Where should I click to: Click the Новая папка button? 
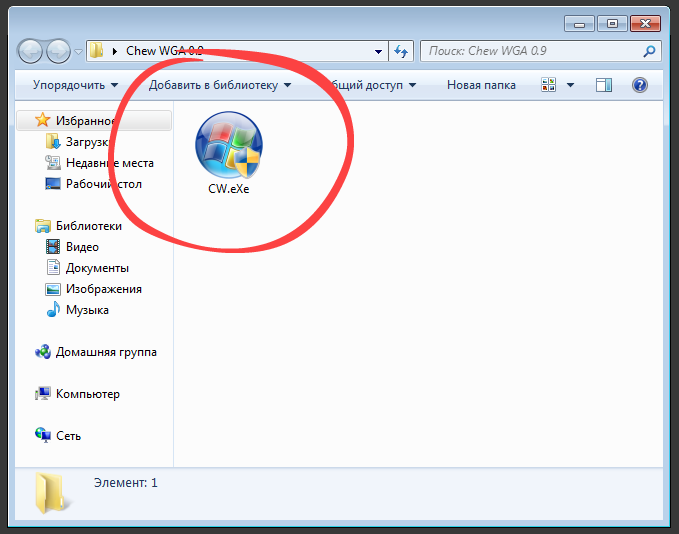(x=481, y=85)
